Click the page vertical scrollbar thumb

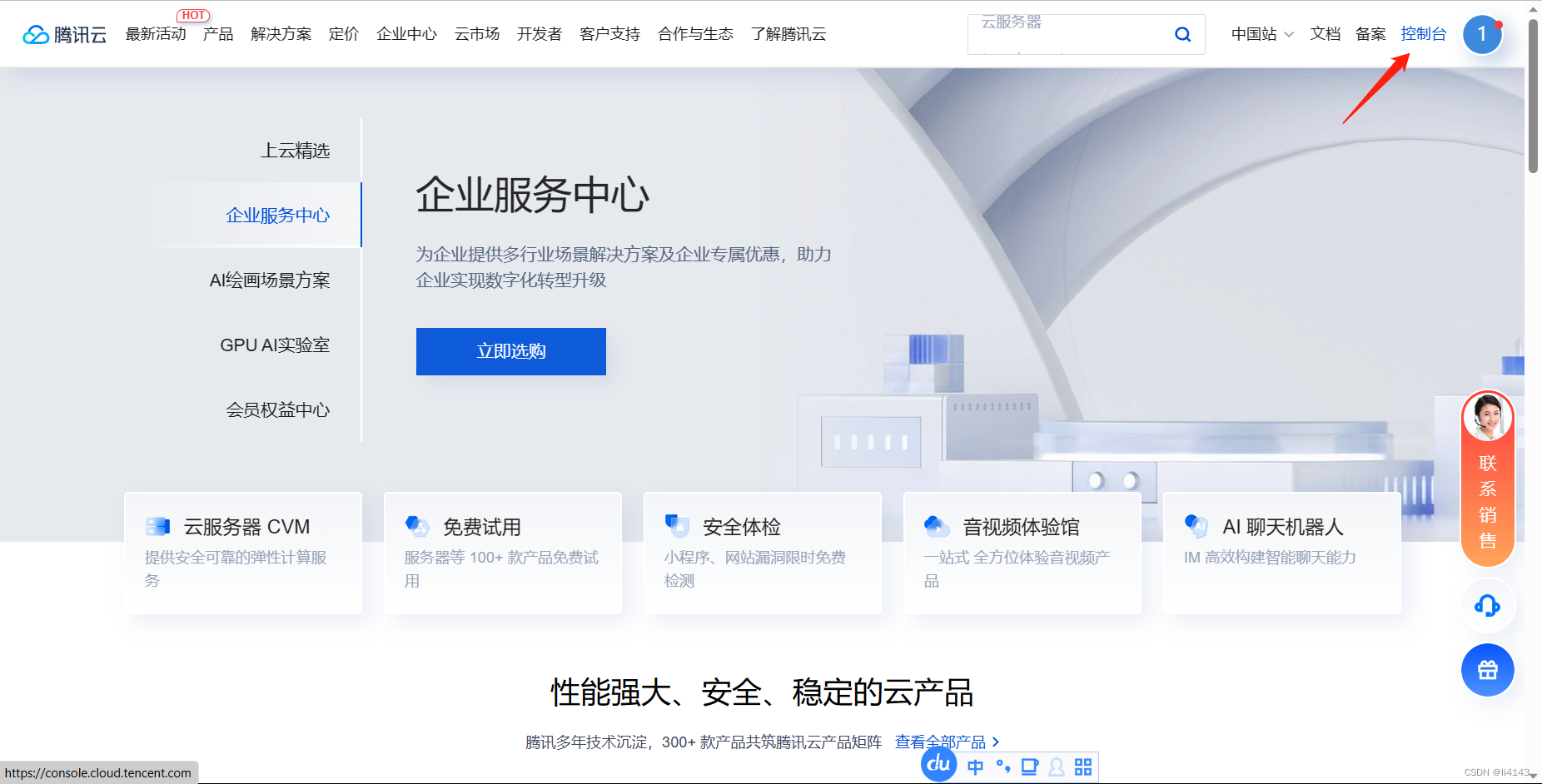click(x=1534, y=96)
